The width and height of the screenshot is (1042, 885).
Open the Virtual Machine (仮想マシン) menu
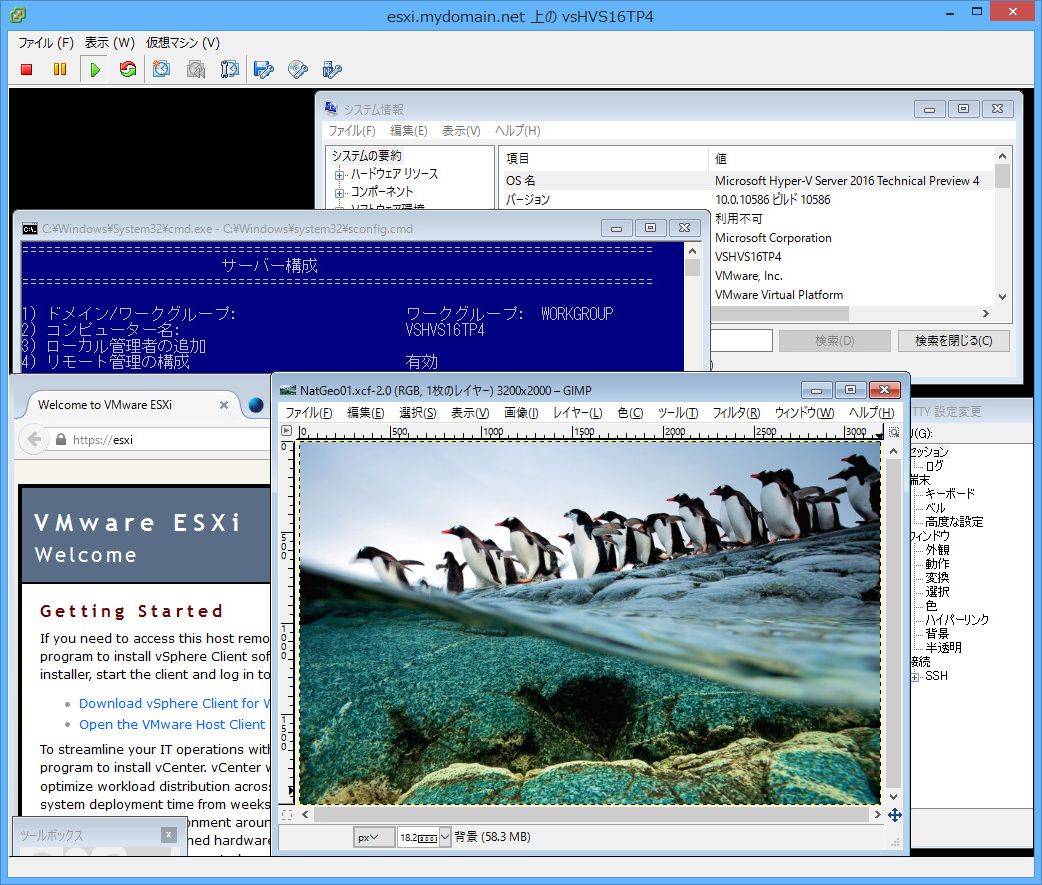(183, 43)
